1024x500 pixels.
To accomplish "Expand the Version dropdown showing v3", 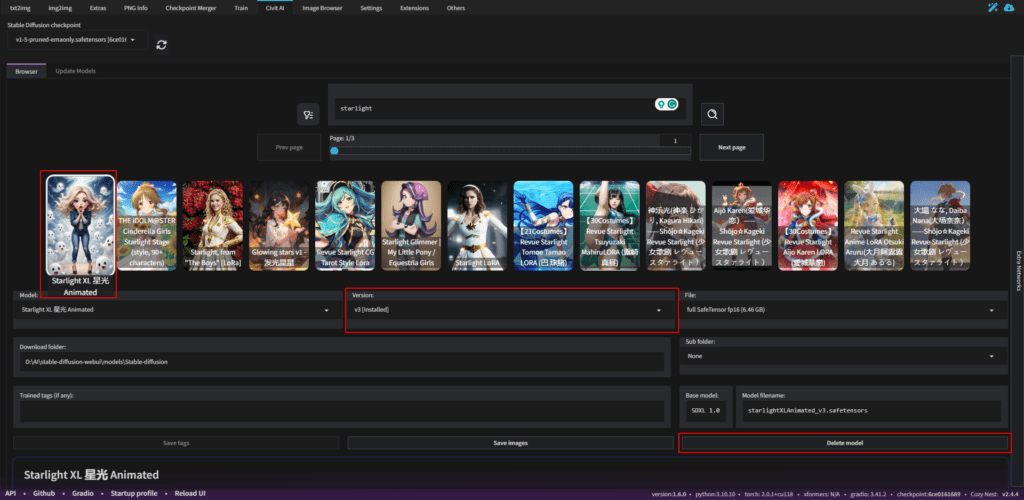I will [510, 310].
